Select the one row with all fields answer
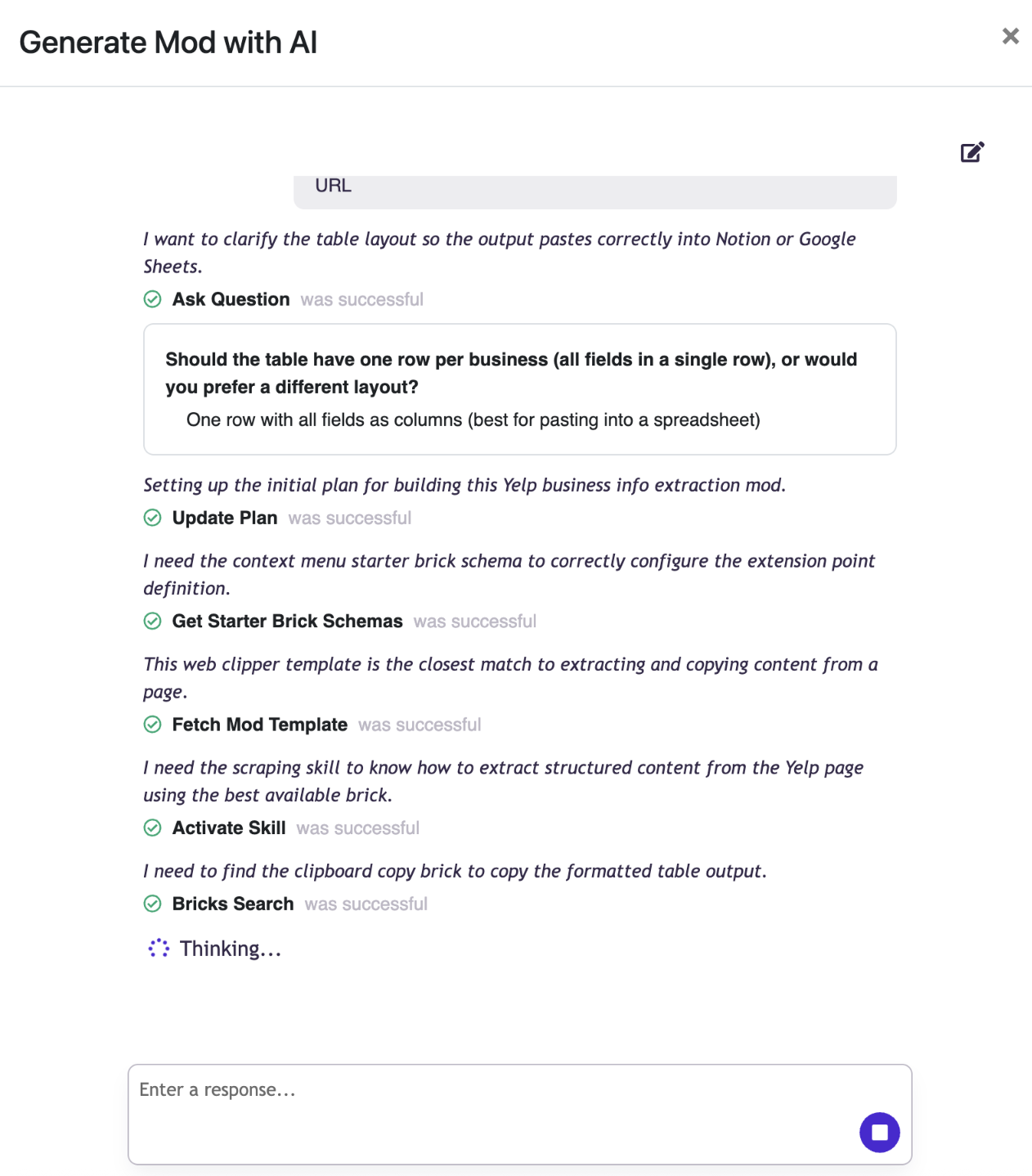 pos(473,420)
